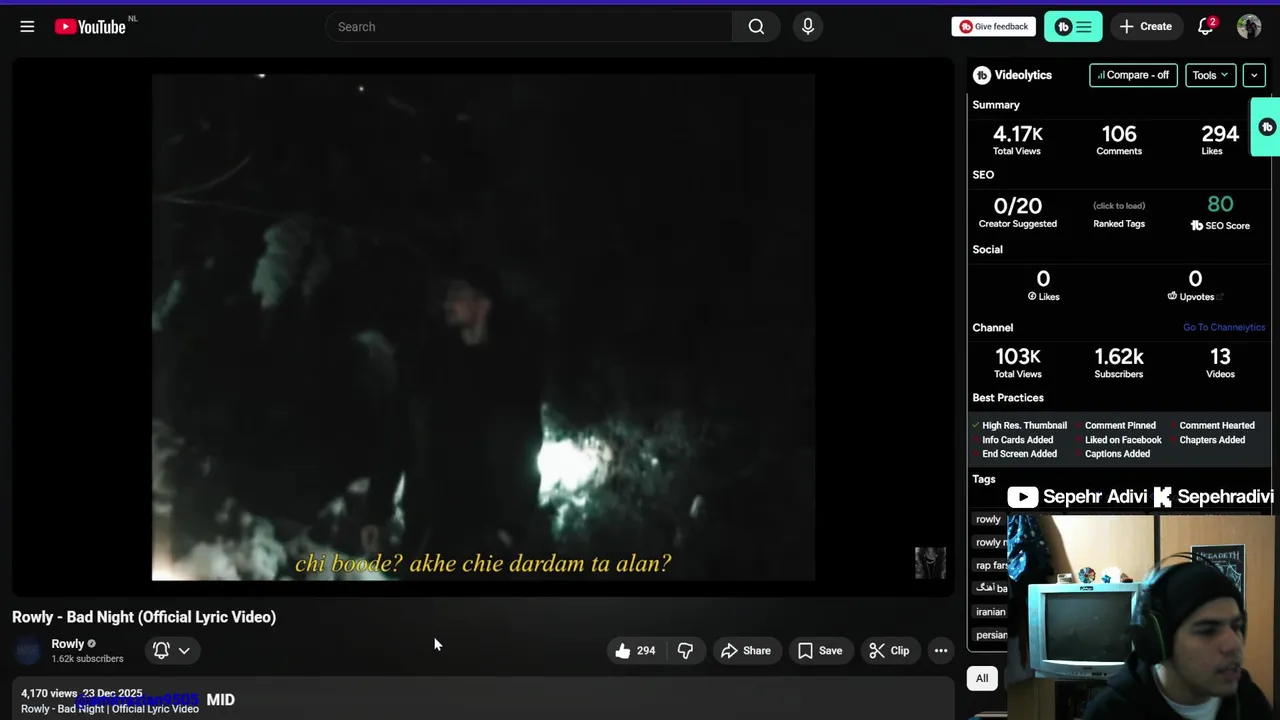Toggle the Compare - off button
Image resolution: width=1280 pixels, height=720 pixels.
[1133, 75]
